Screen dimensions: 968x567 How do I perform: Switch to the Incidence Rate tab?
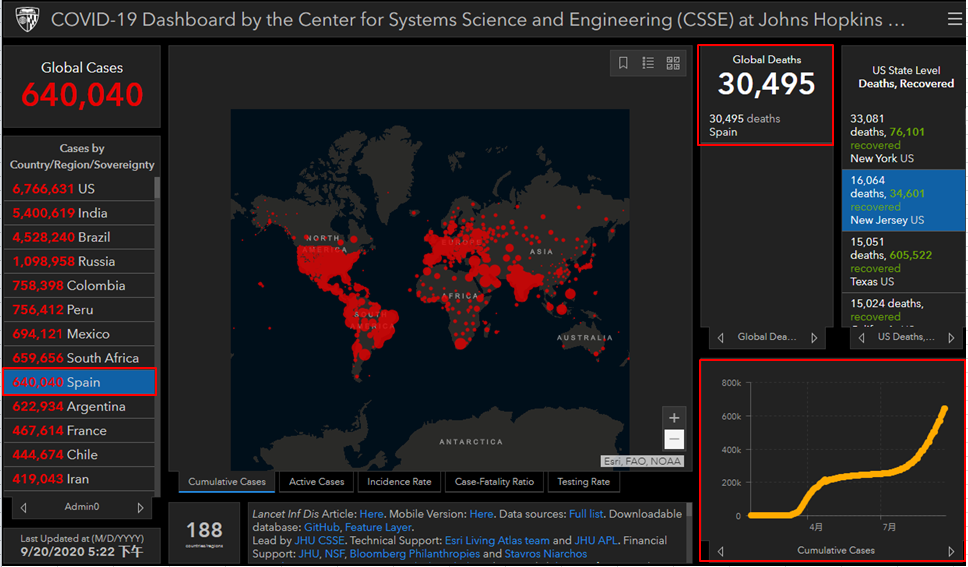point(399,482)
